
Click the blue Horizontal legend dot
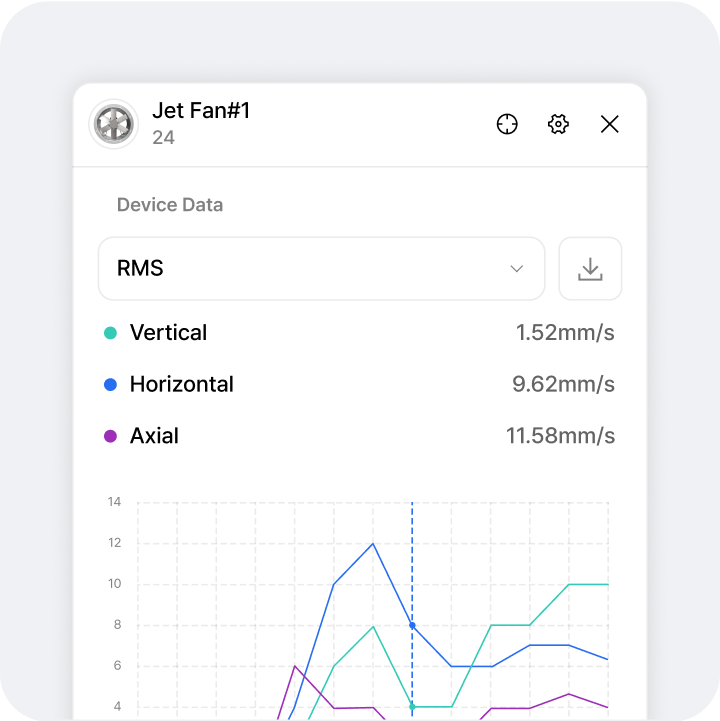pyautogui.click(x=110, y=385)
